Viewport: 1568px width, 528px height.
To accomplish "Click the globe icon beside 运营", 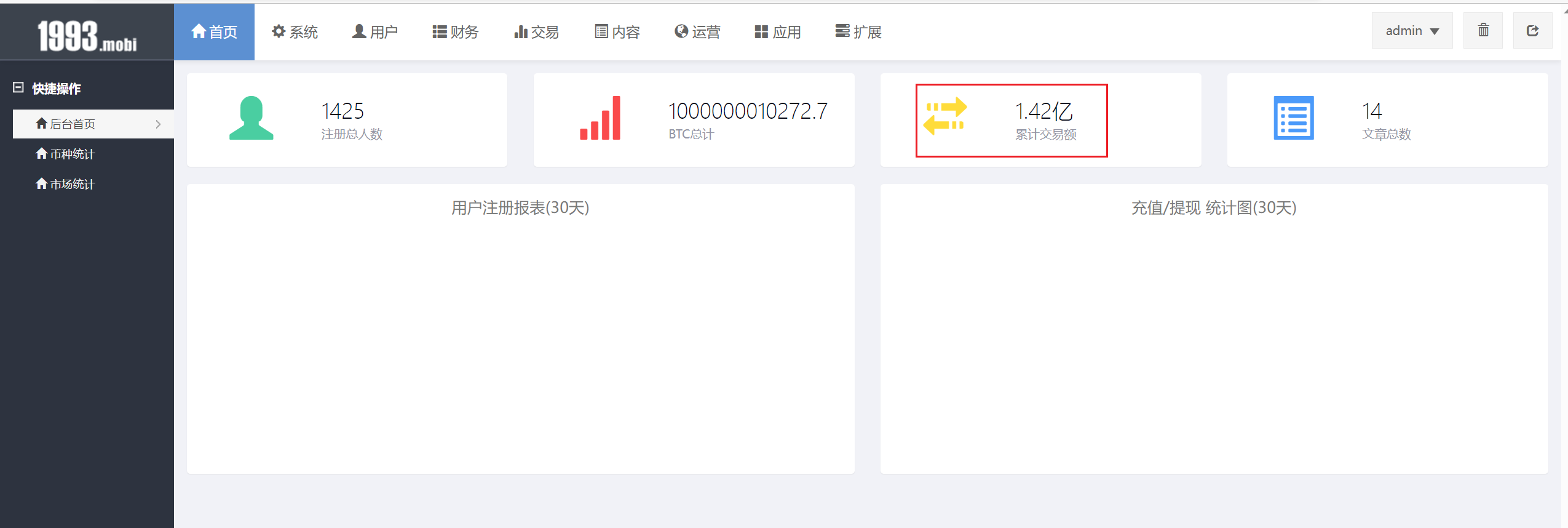I will click(681, 31).
